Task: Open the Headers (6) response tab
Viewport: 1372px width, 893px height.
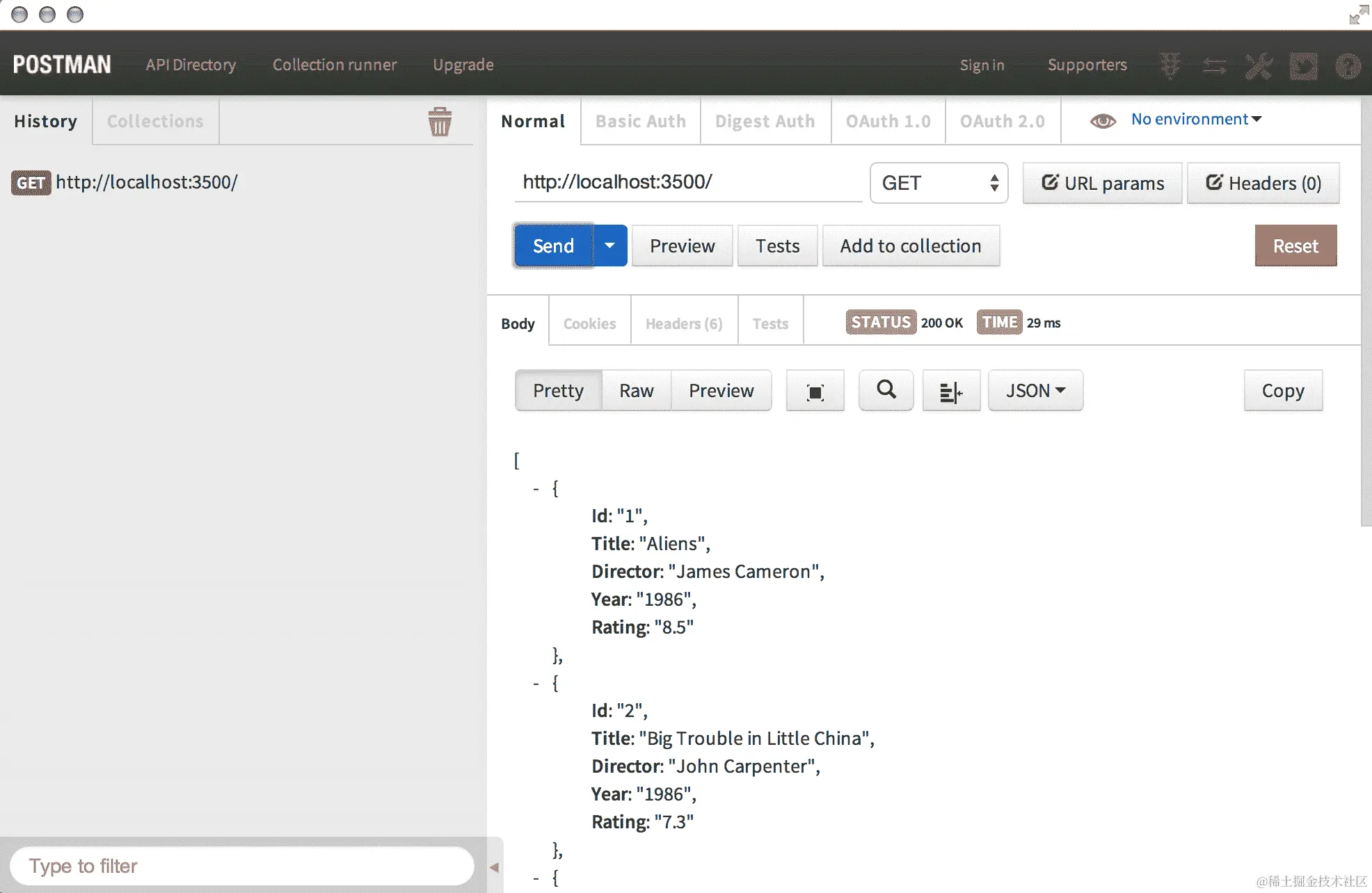Action: point(683,323)
